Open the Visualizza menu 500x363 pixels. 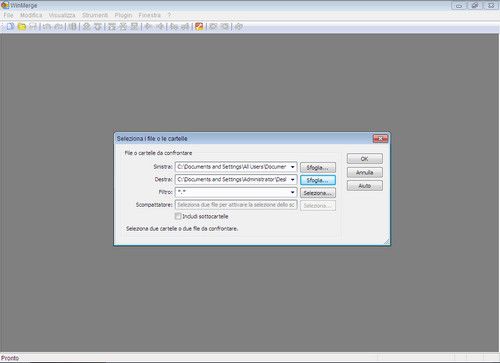62,15
